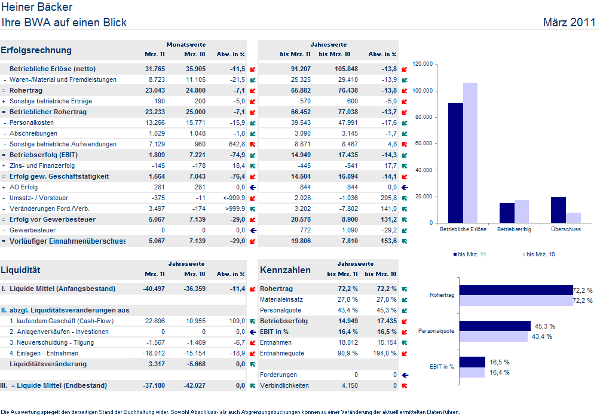The image size is (600, 417).
Task: Click the green arrow in the Kennzahlen Rohertrag row
Action: (404, 289)
